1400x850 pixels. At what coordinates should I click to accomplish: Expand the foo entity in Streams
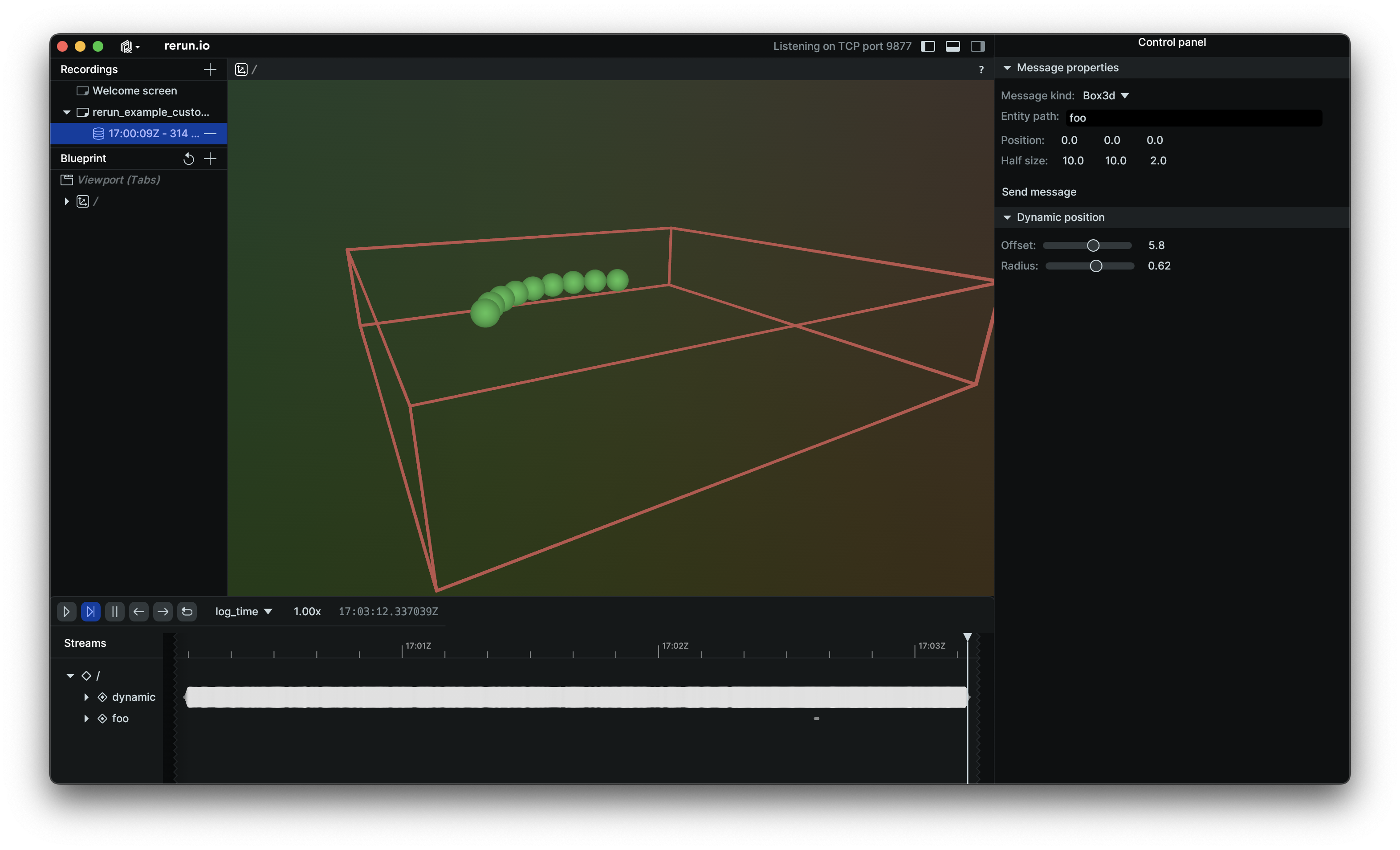coord(87,719)
